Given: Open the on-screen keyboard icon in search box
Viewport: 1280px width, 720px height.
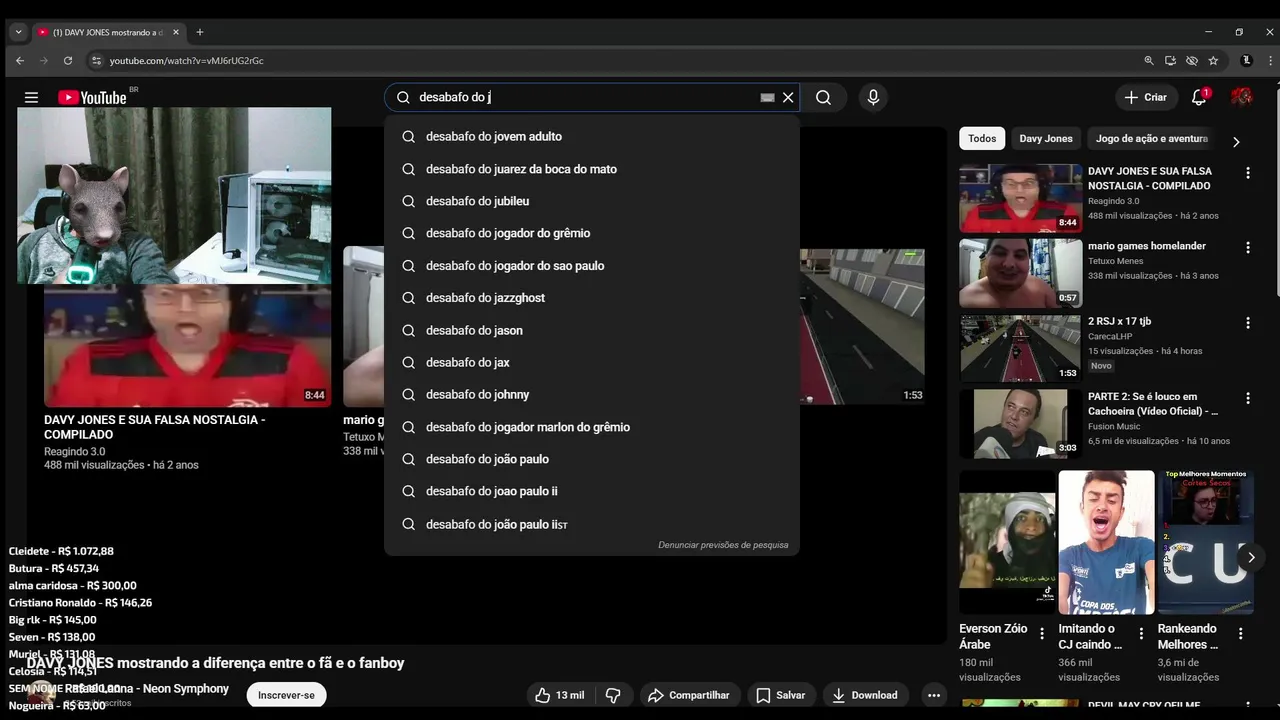Looking at the screenshot, I should click(767, 97).
